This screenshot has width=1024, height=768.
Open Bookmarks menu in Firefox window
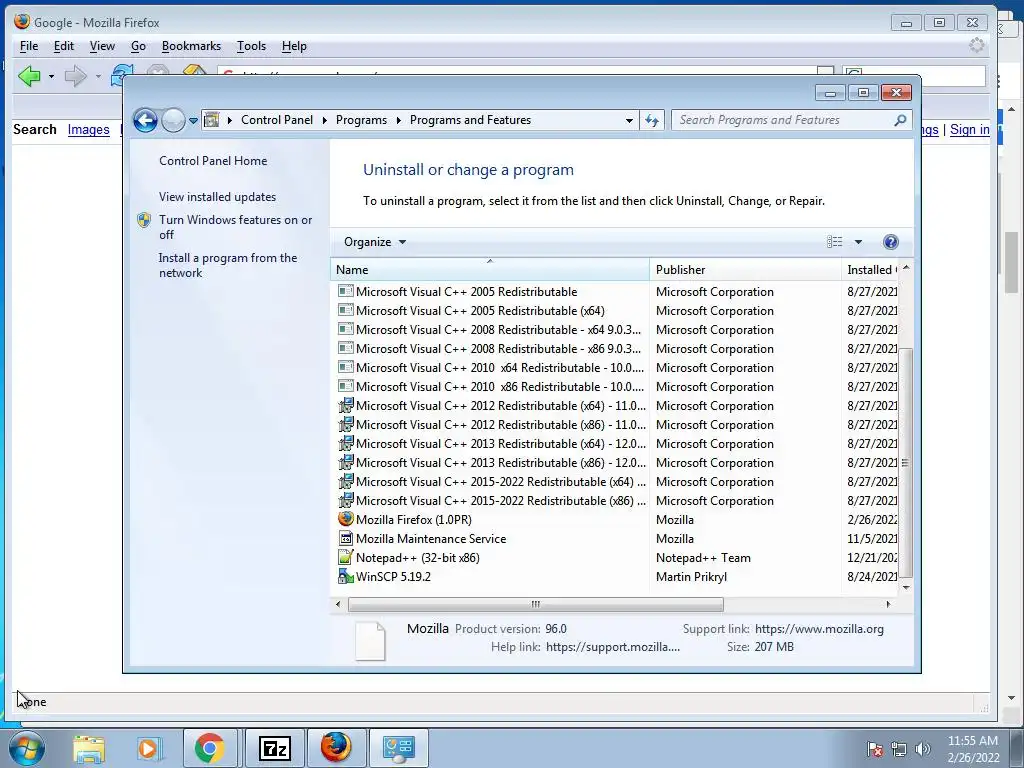pyautogui.click(x=191, y=46)
